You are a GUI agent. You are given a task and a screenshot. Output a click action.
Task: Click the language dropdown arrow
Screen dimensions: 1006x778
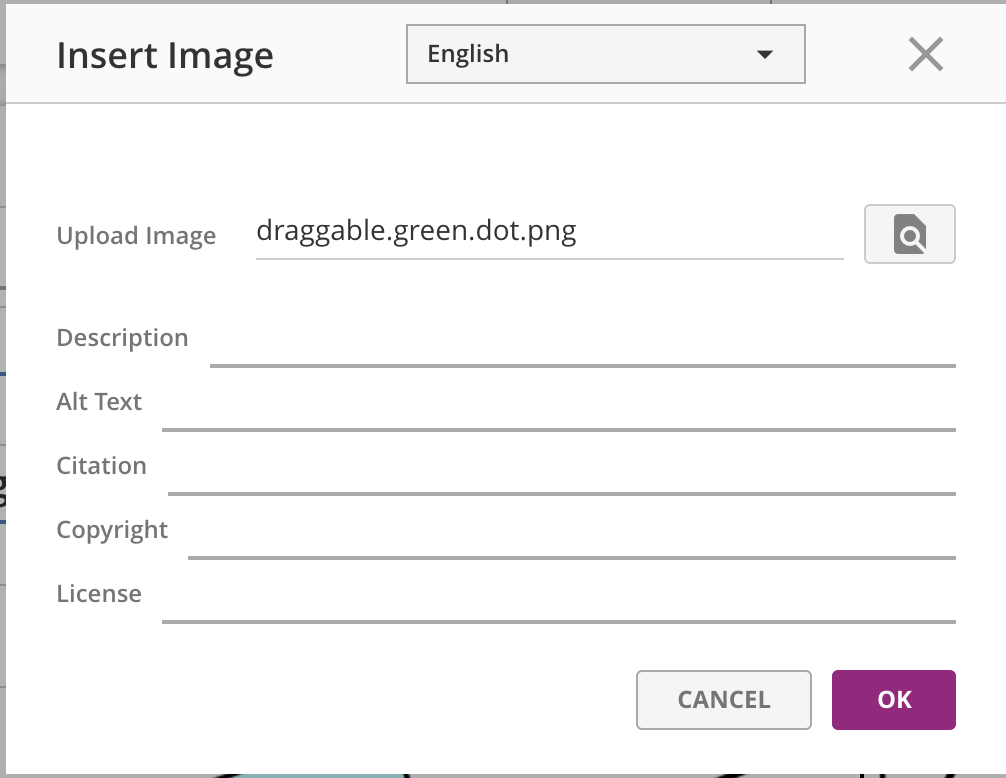pyautogui.click(x=765, y=54)
